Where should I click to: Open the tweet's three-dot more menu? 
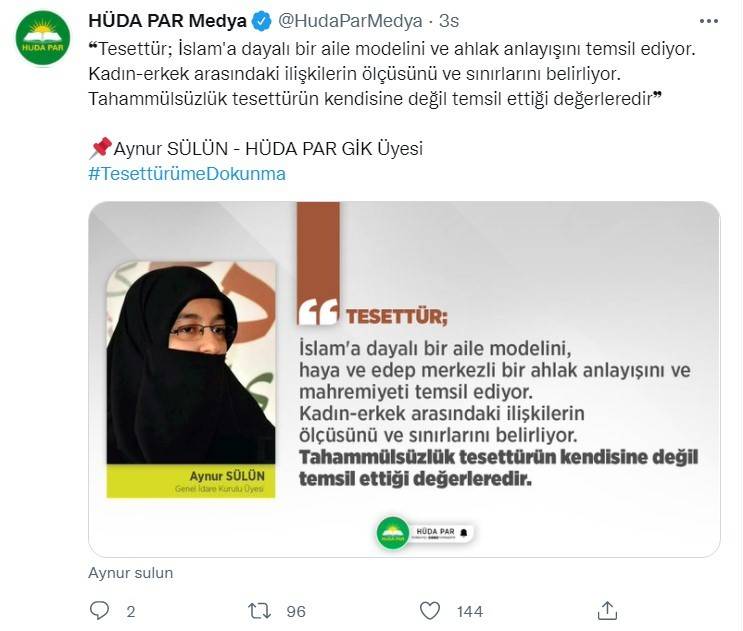tap(708, 21)
